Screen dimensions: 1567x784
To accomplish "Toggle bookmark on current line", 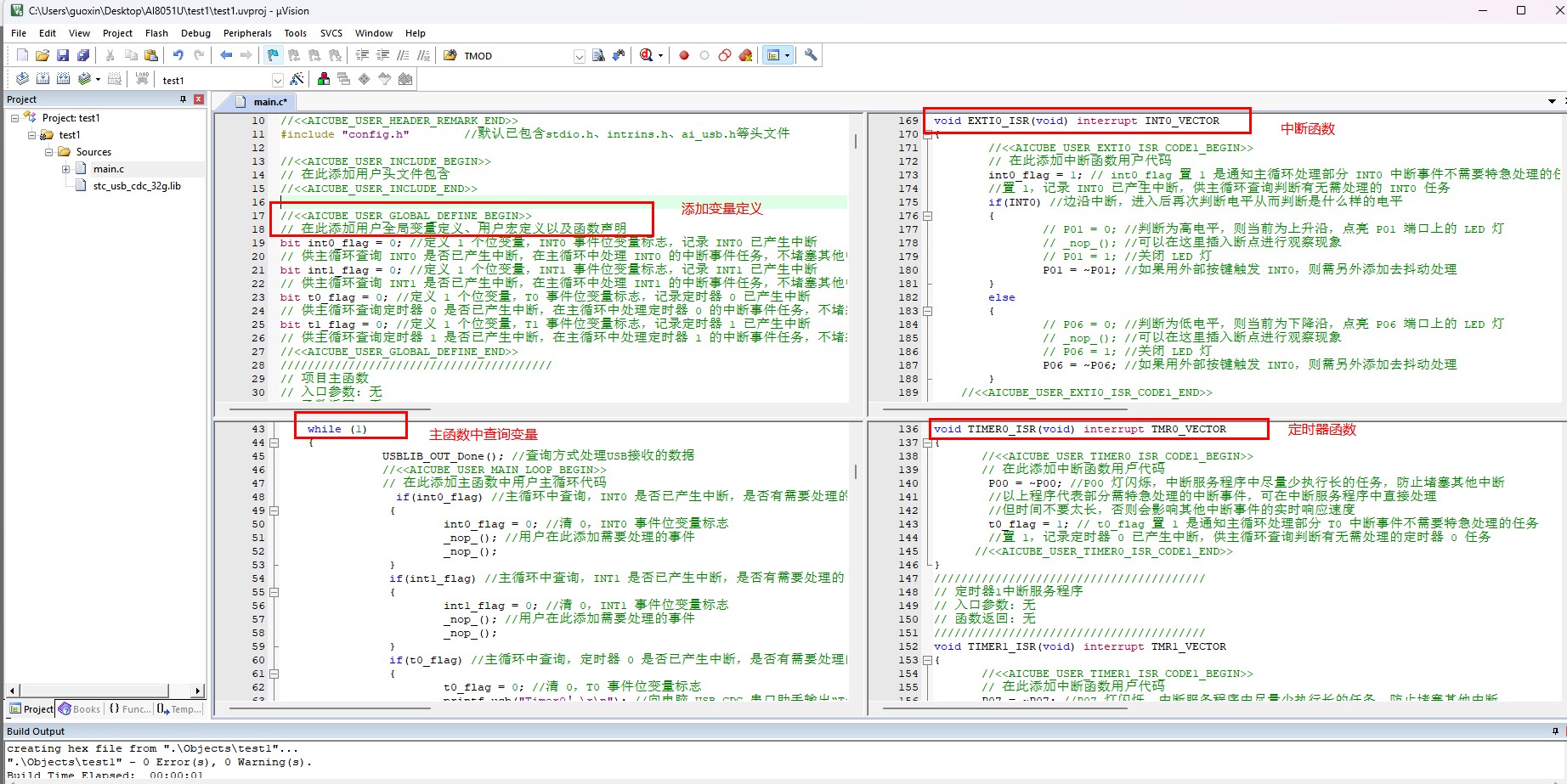I will [x=273, y=55].
